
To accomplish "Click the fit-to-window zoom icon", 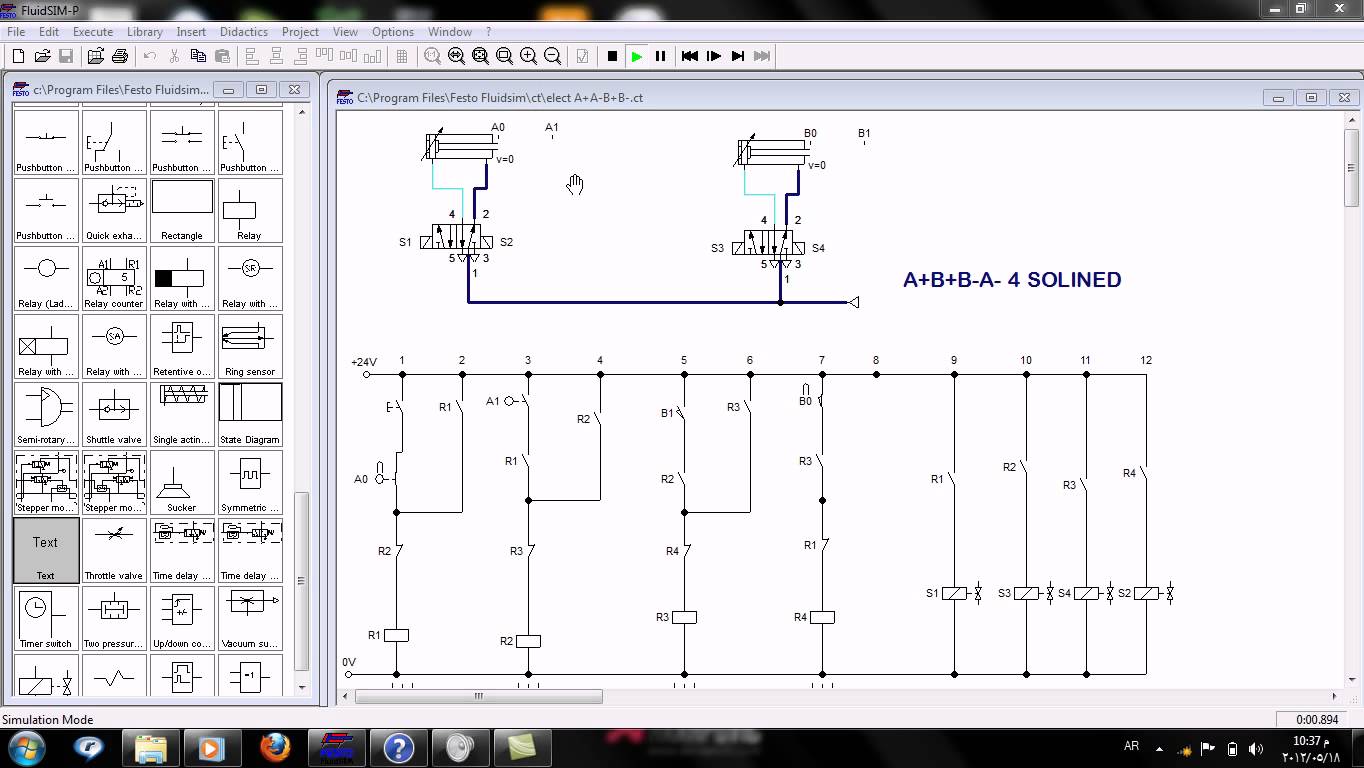I will coord(480,56).
